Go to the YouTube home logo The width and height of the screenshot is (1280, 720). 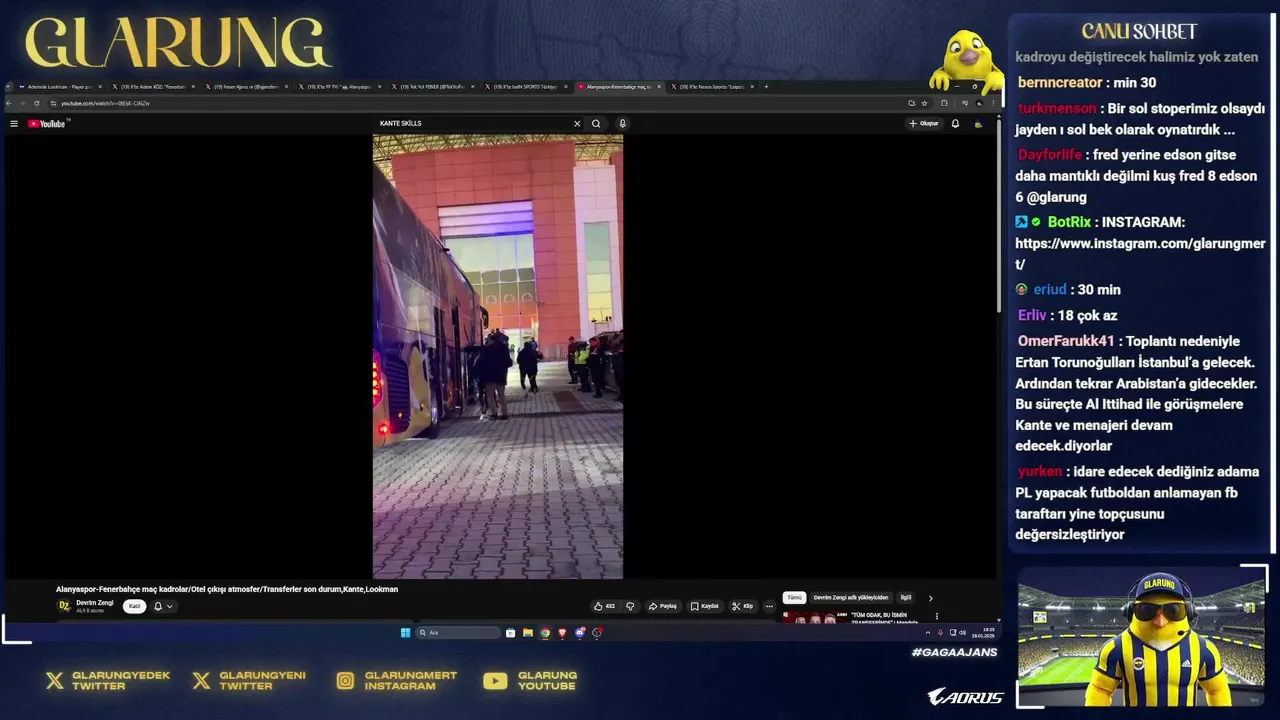[47, 124]
